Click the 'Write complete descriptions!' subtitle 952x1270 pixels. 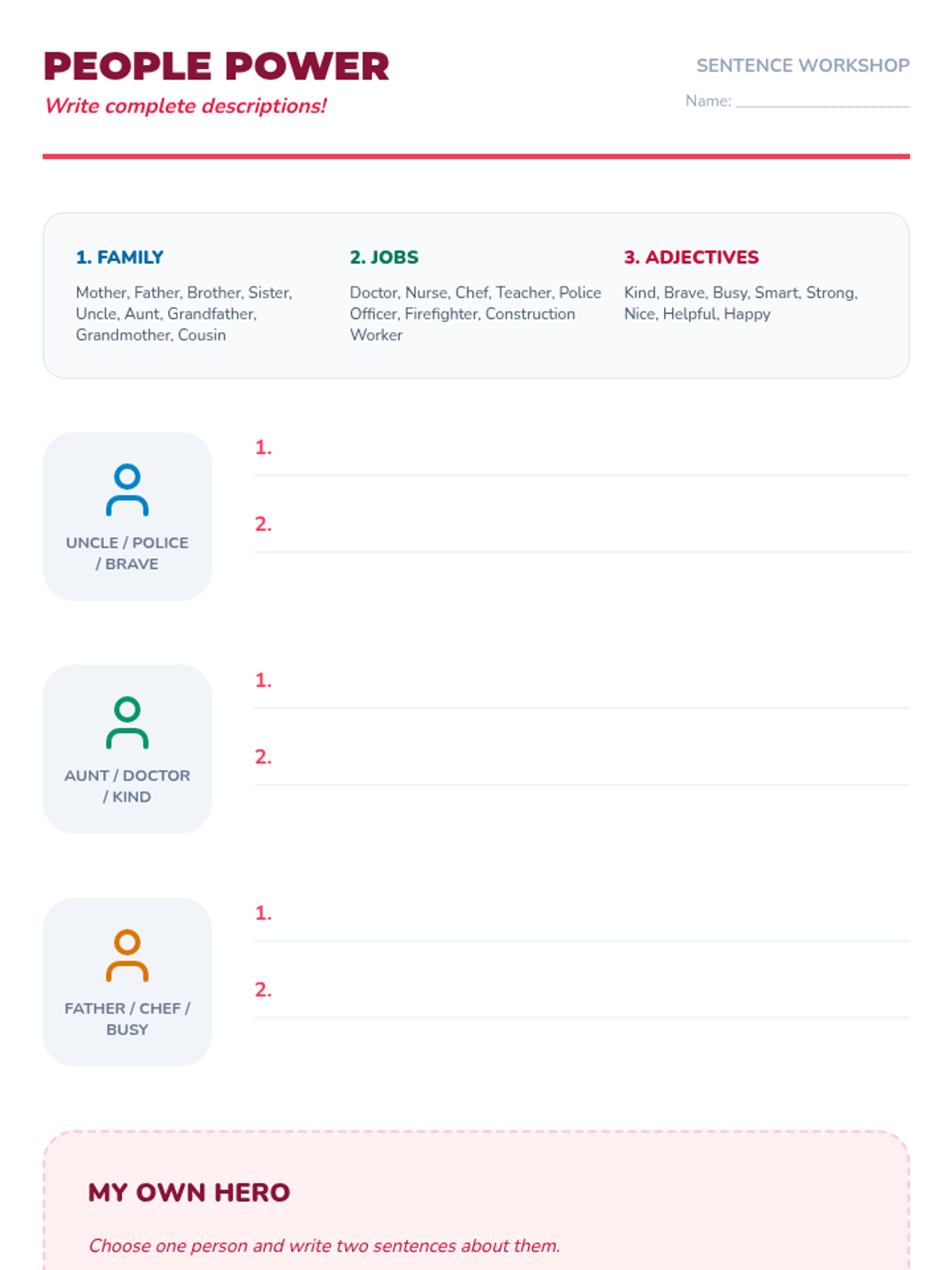(x=186, y=106)
